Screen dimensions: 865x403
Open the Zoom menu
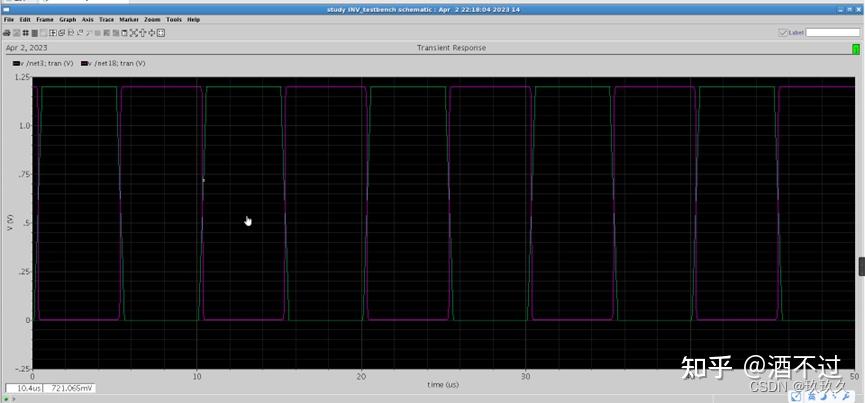(152, 19)
